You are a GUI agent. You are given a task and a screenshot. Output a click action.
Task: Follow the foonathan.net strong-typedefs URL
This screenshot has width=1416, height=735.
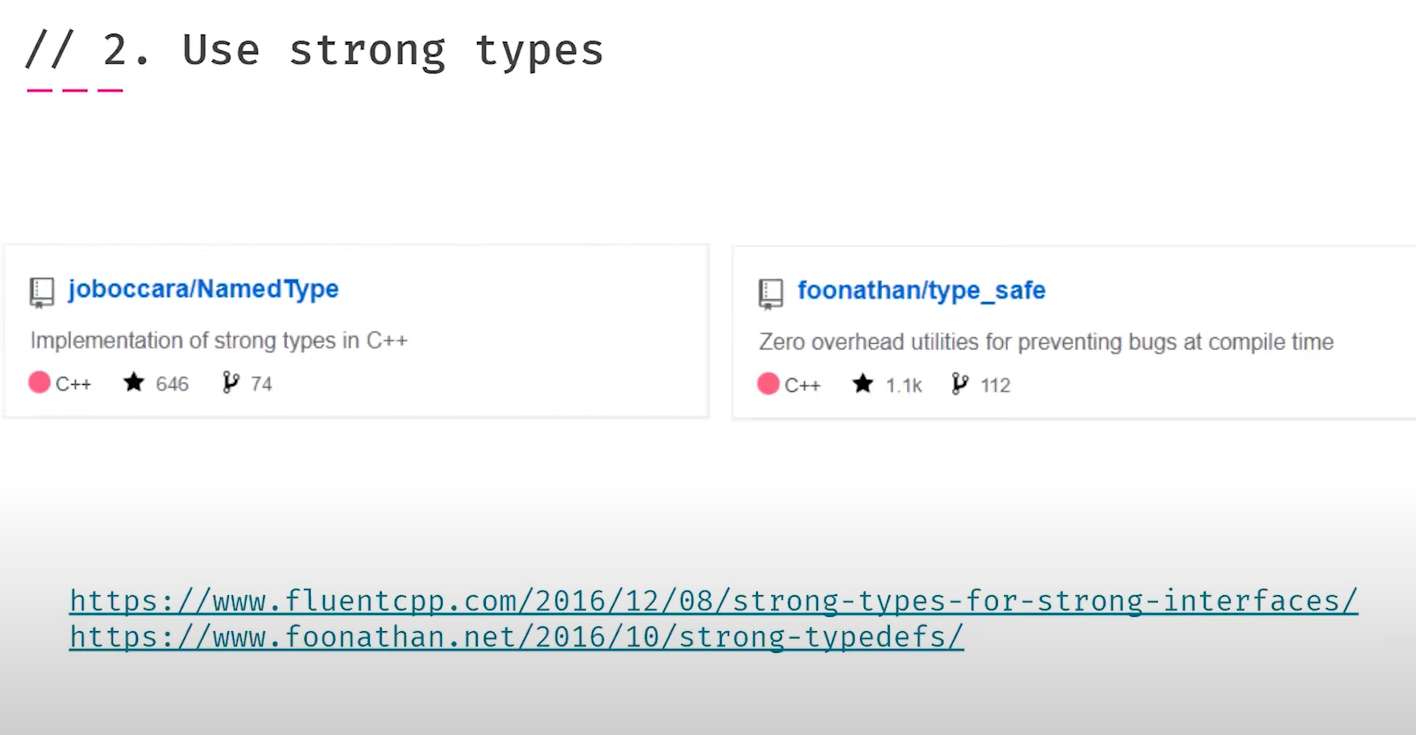point(516,637)
